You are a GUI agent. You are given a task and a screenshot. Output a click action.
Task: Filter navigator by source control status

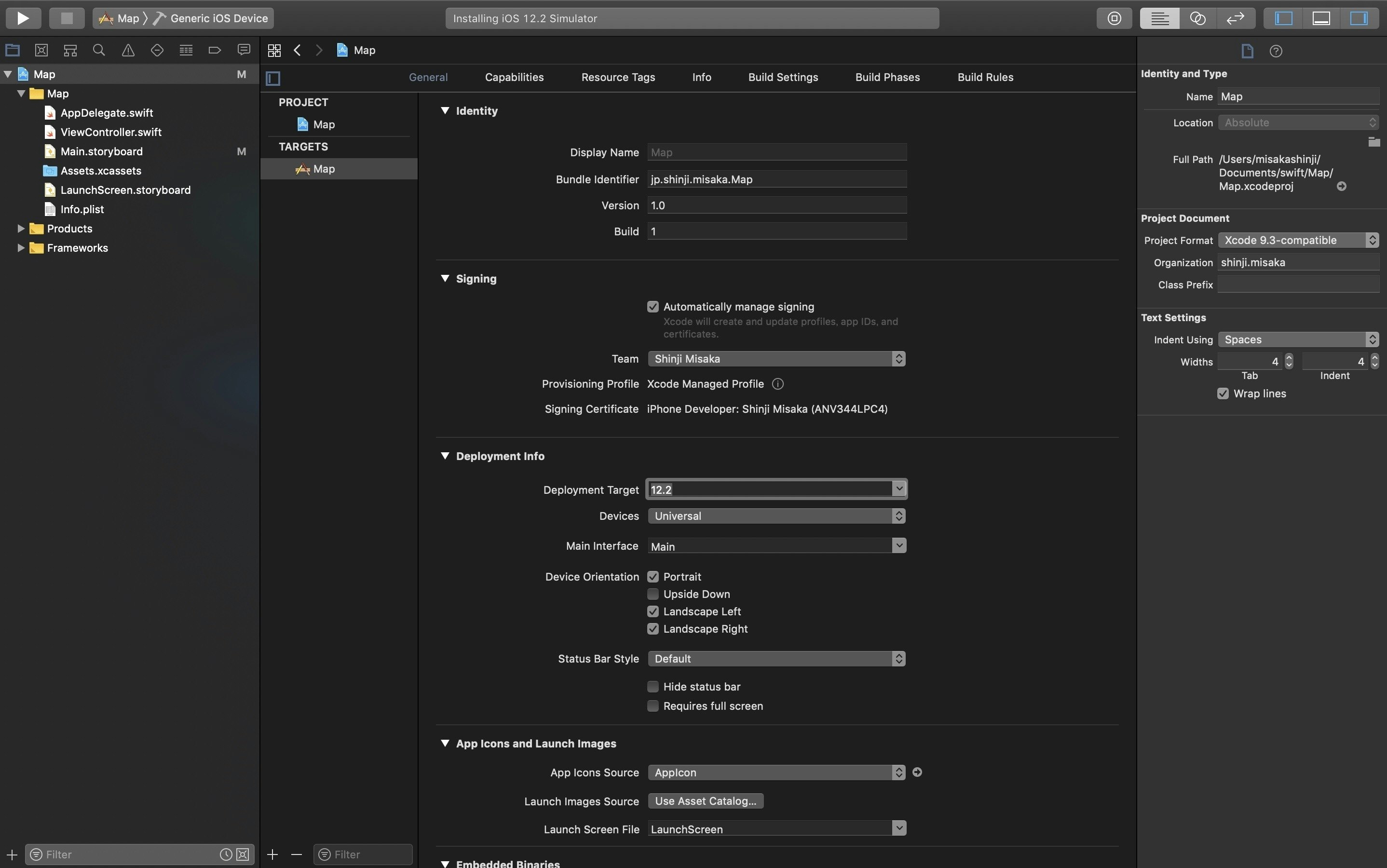243,854
